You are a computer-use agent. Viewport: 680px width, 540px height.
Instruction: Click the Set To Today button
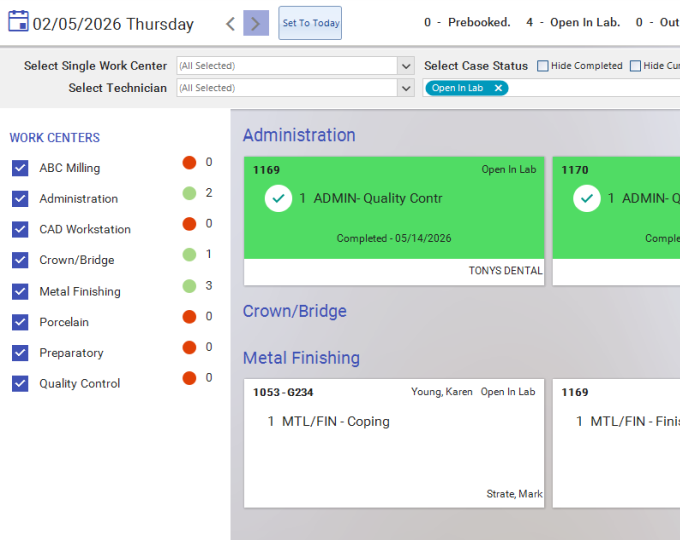(310, 23)
